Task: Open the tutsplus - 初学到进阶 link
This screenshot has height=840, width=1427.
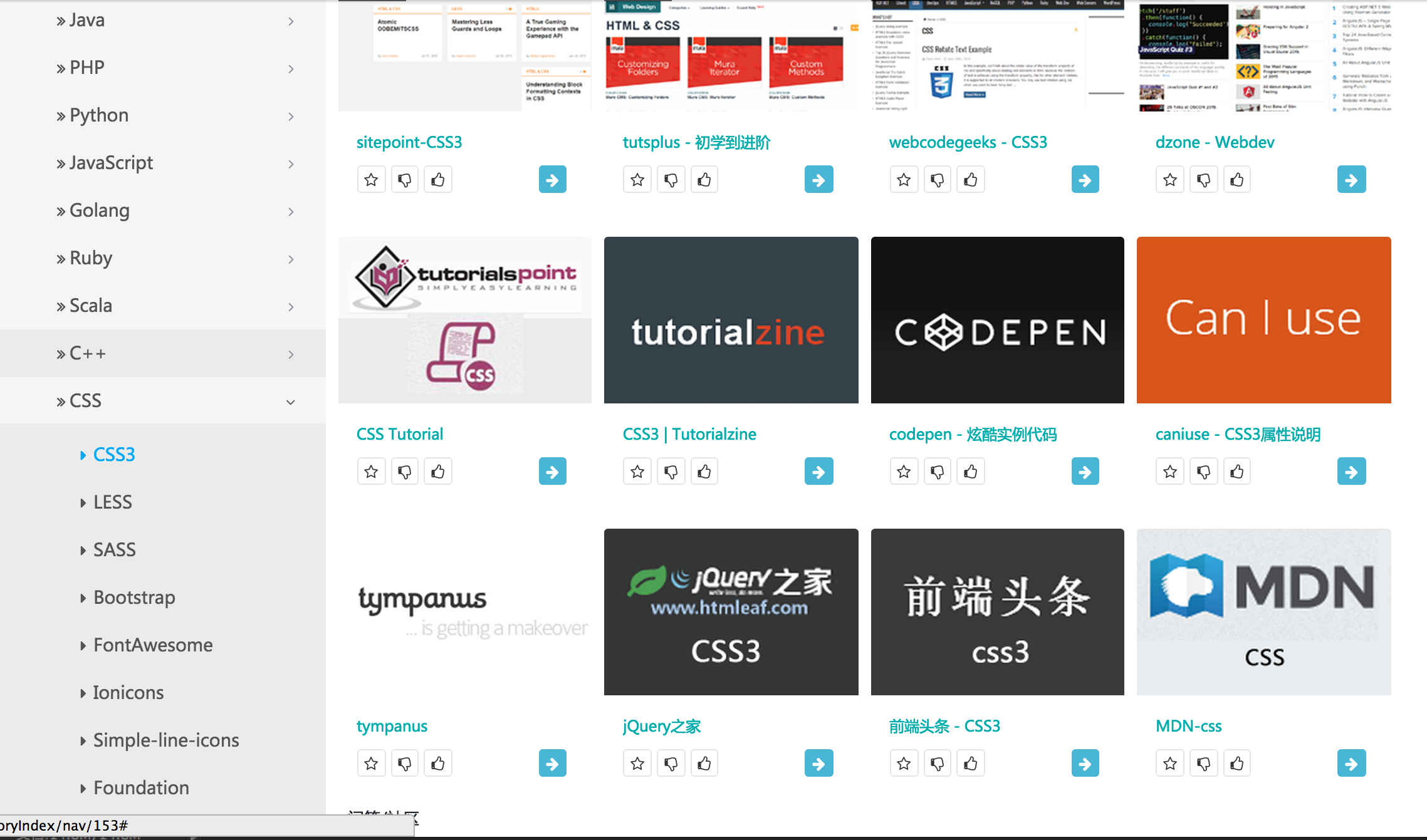Action: coord(696,142)
